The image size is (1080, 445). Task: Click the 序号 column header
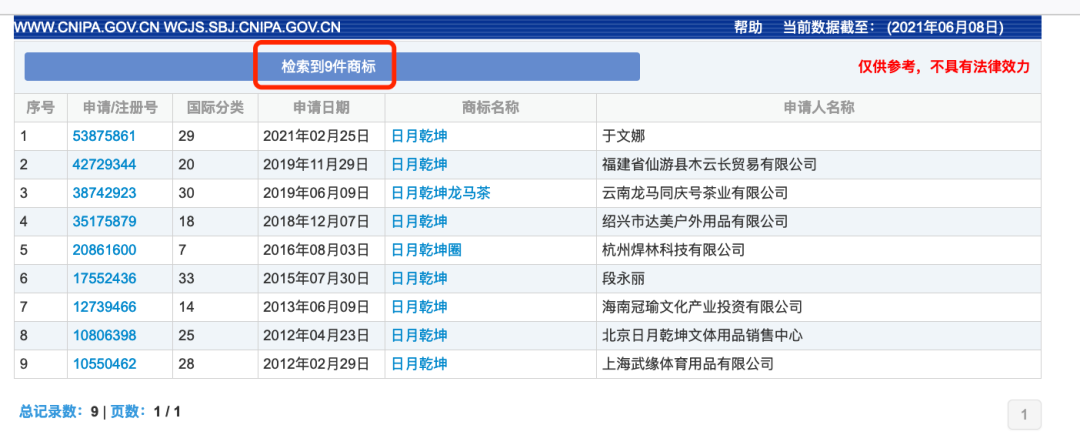41,107
